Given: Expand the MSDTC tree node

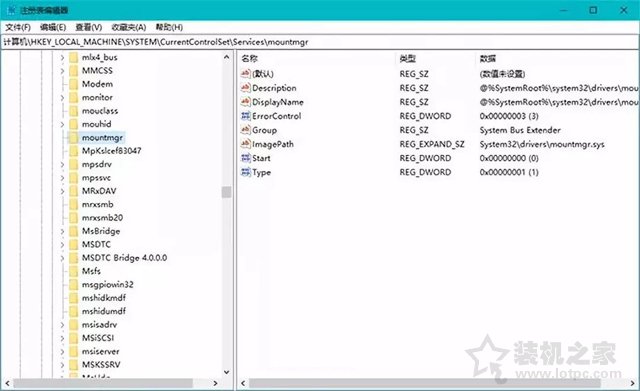Looking at the screenshot, I should (62, 245).
